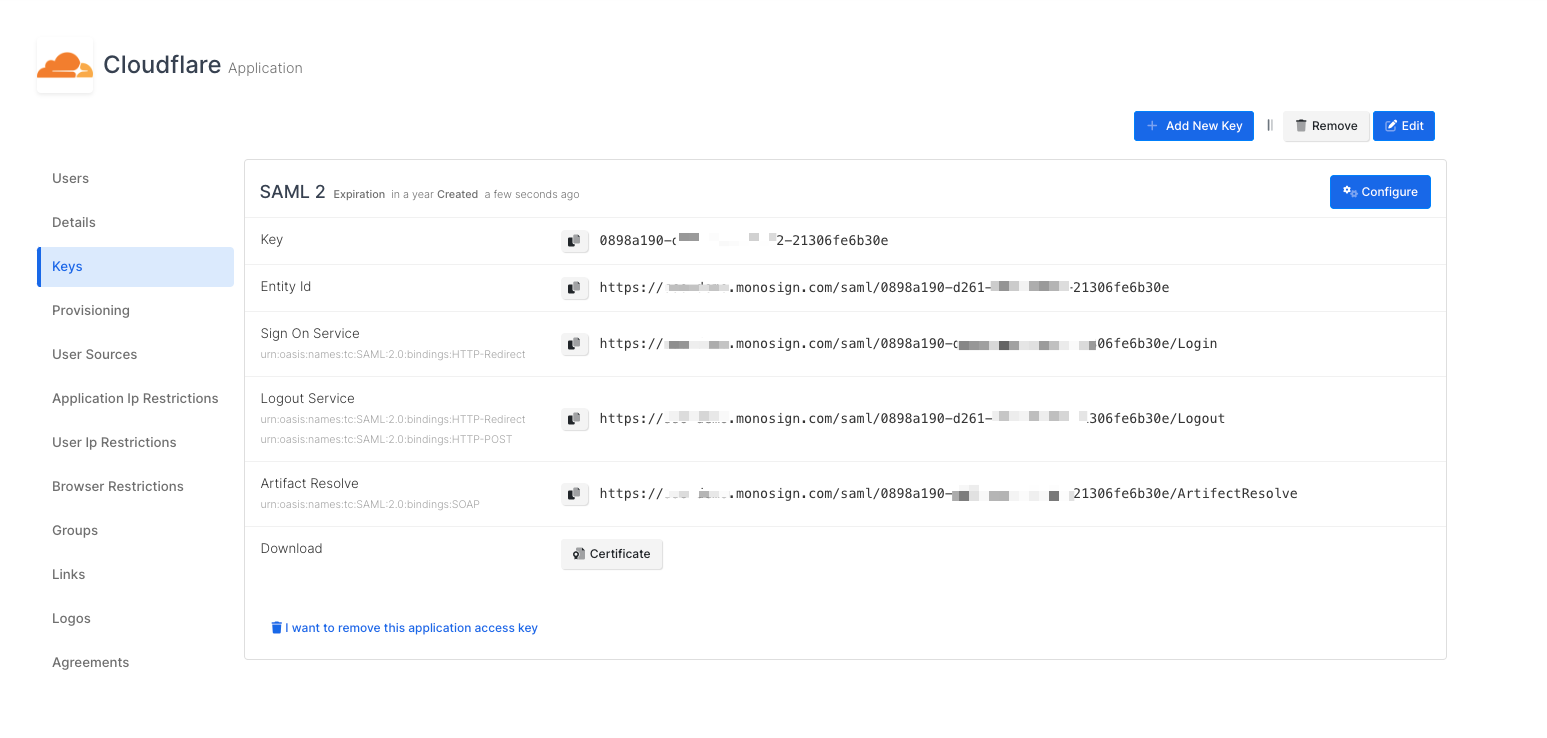
Task: Open the Edit application button
Action: coord(1403,126)
